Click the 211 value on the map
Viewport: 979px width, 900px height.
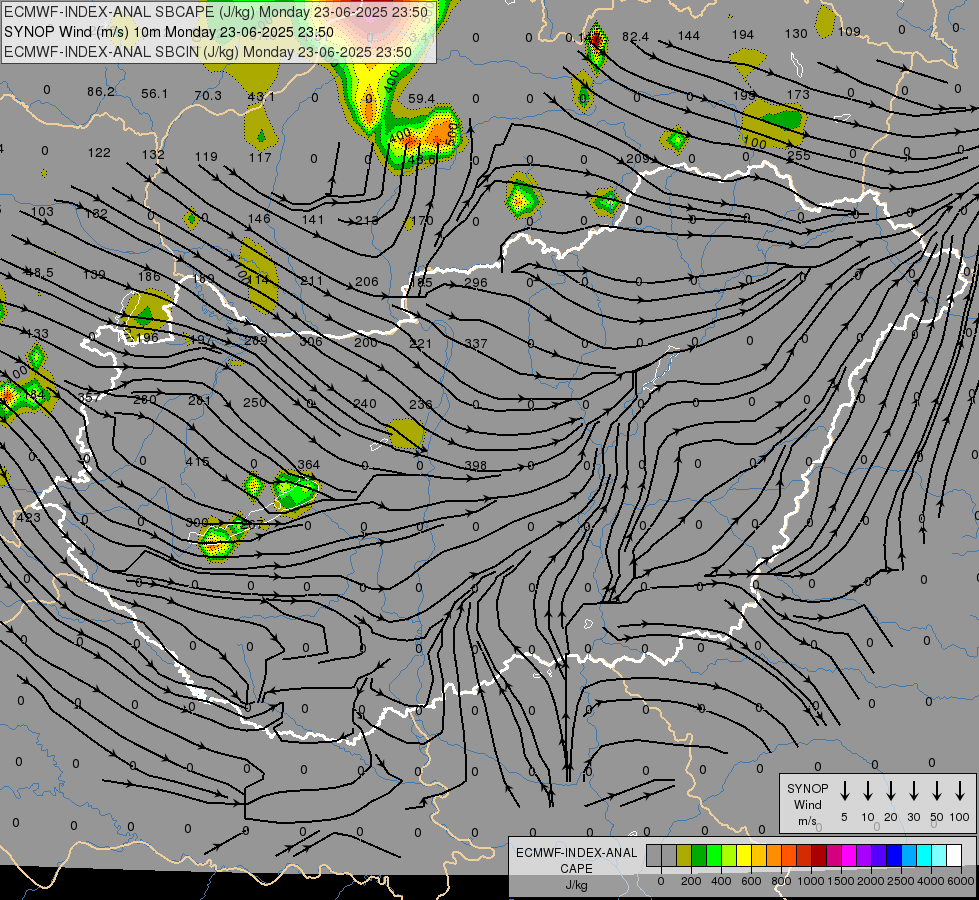tap(312, 281)
